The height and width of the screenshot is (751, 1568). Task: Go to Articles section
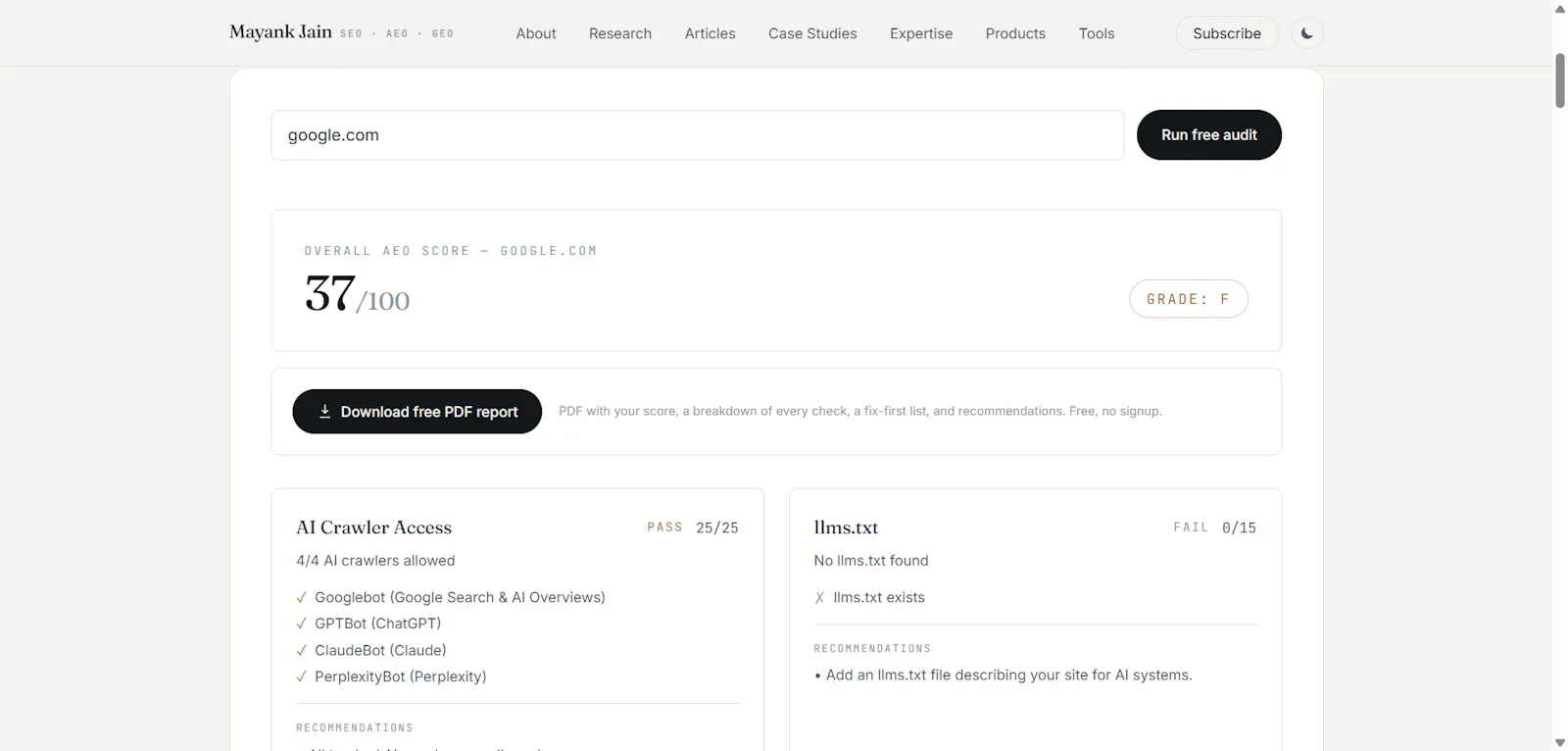coord(710,33)
